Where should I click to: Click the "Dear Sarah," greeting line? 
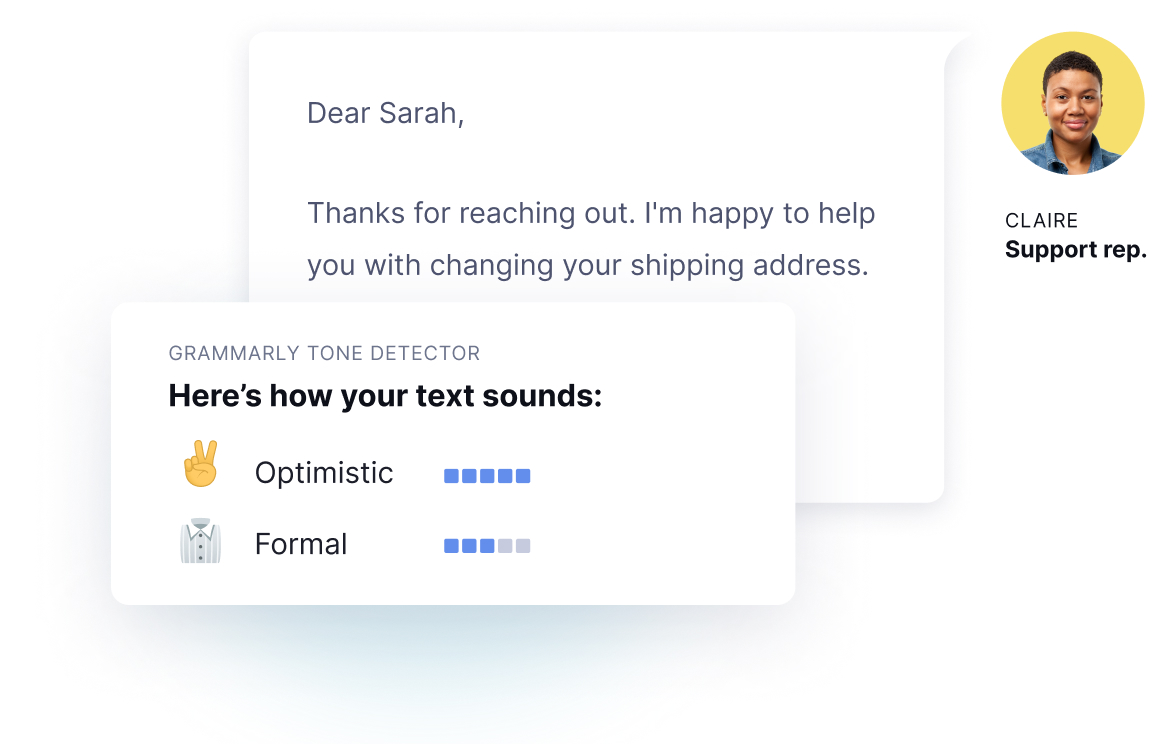(x=386, y=113)
